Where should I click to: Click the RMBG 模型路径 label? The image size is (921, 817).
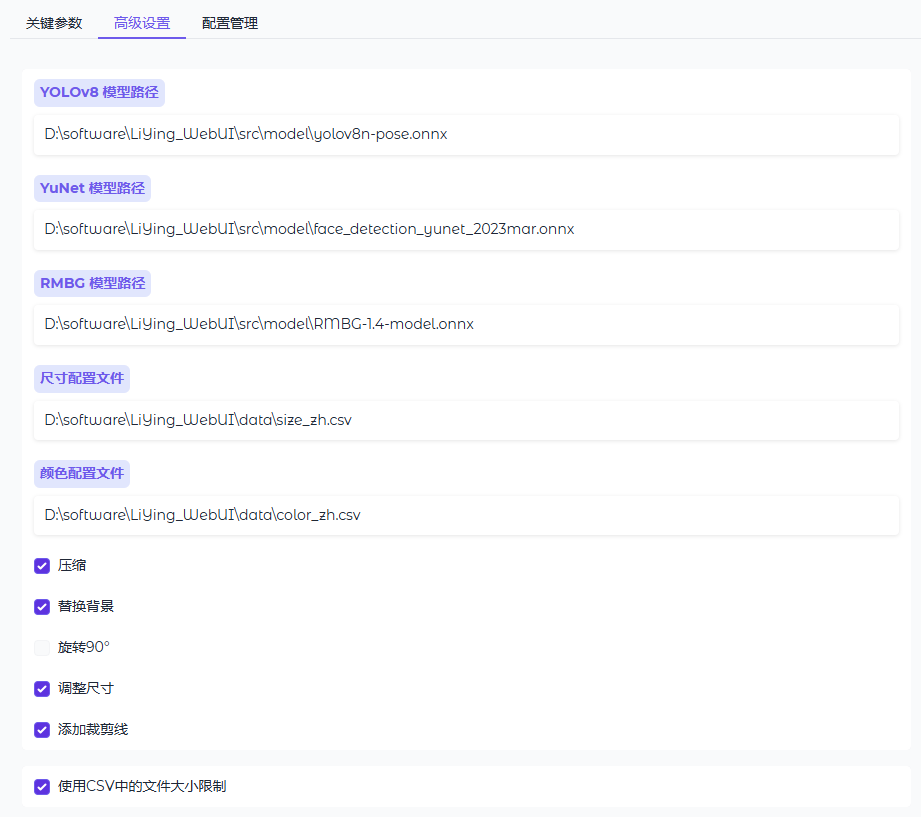(x=92, y=283)
